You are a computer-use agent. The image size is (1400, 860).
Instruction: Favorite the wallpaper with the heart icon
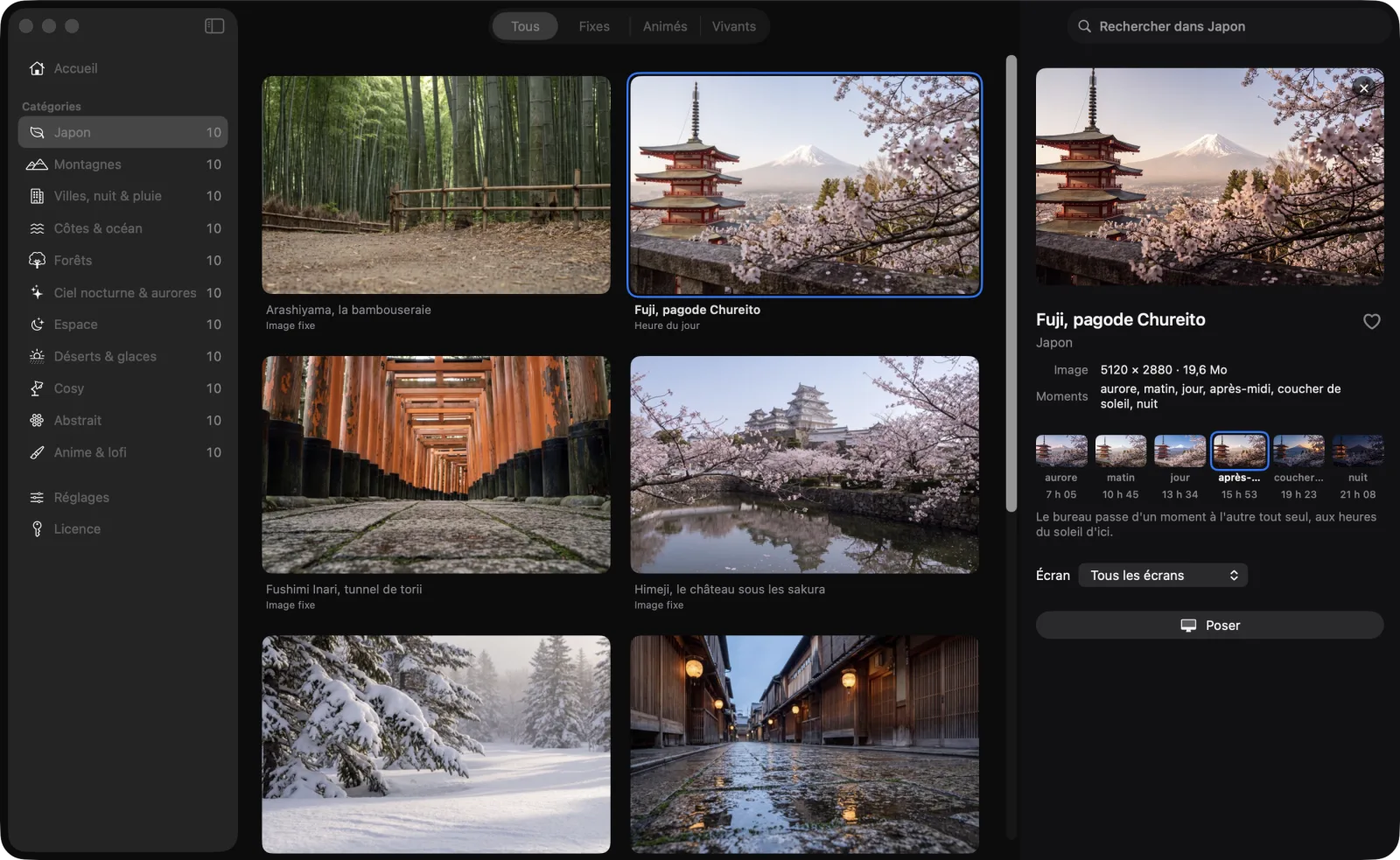click(1371, 321)
